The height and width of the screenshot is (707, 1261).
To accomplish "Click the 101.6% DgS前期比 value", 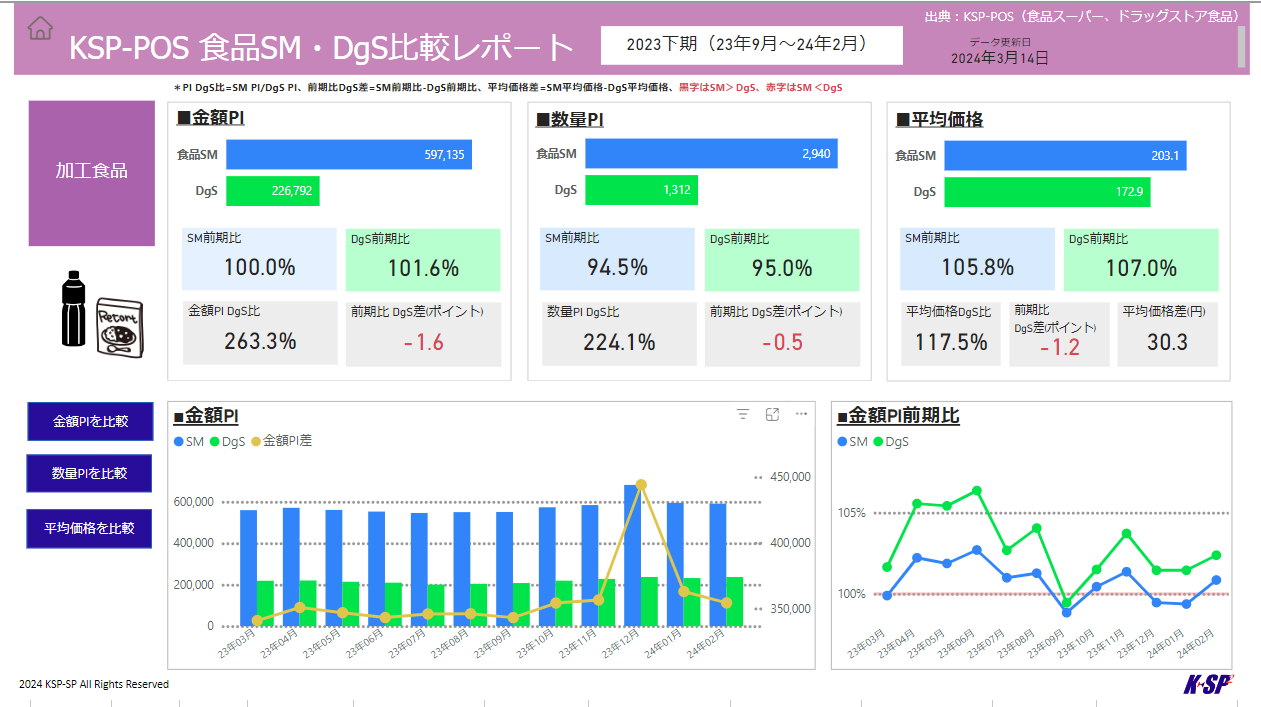I will click(423, 269).
